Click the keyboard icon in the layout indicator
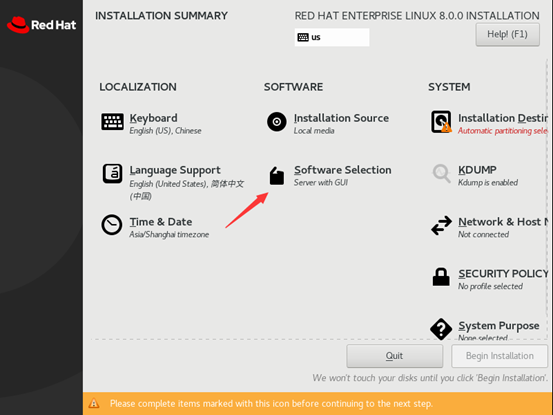This screenshot has width=553, height=415. (x=303, y=37)
